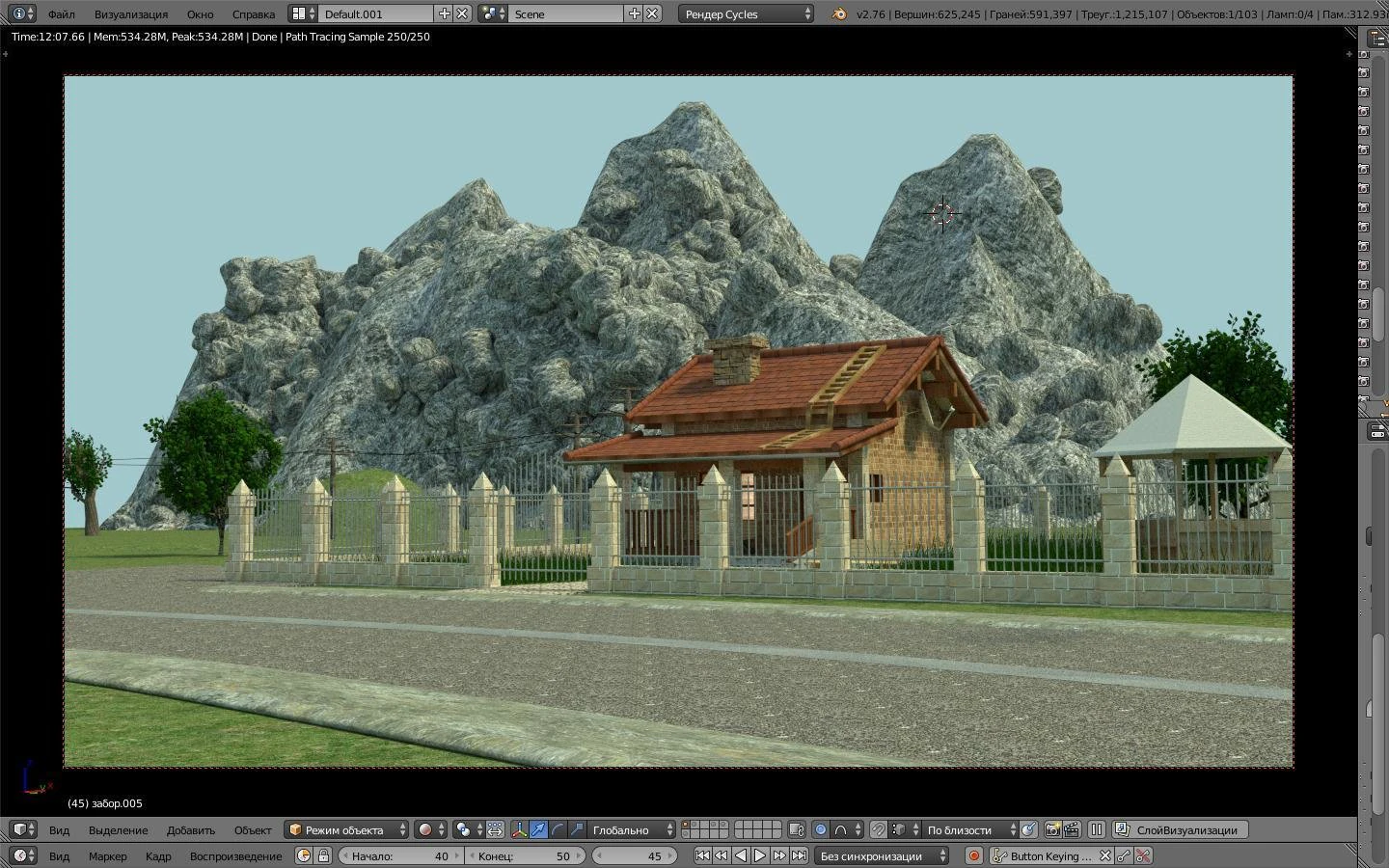The image size is (1389, 868).
Task: Click the current frame 45 field
Action: pyautogui.click(x=635, y=855)
